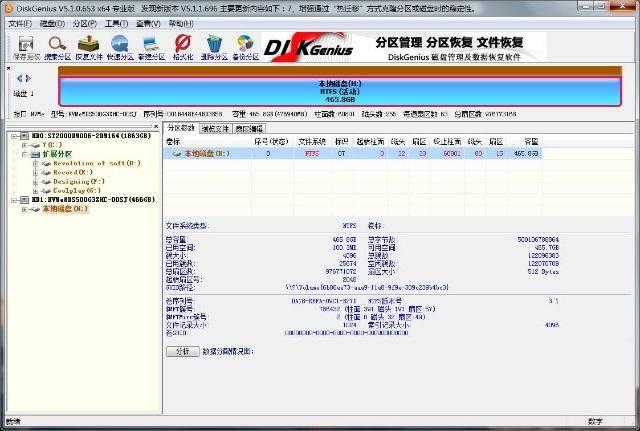Click the 文件系统 column header
Viewport: 640px width, 431px height.
(x=312, y=142)
